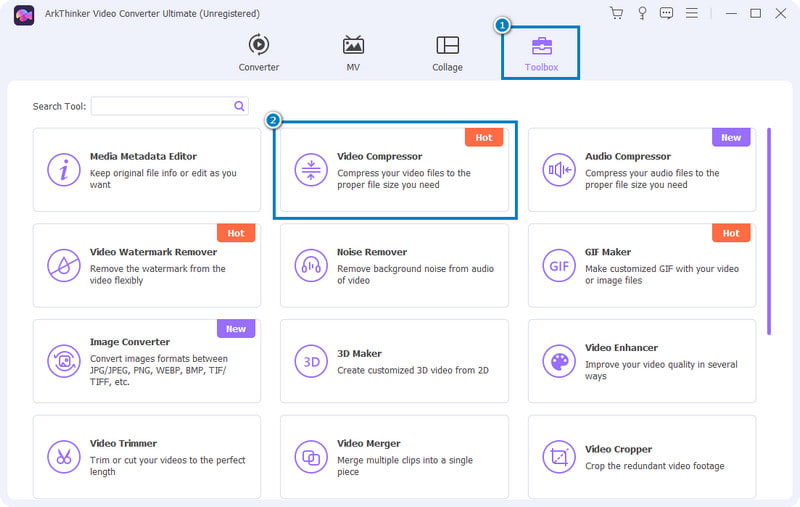
Task: Click "Compress your video files" description
Action: click(404, 179)
